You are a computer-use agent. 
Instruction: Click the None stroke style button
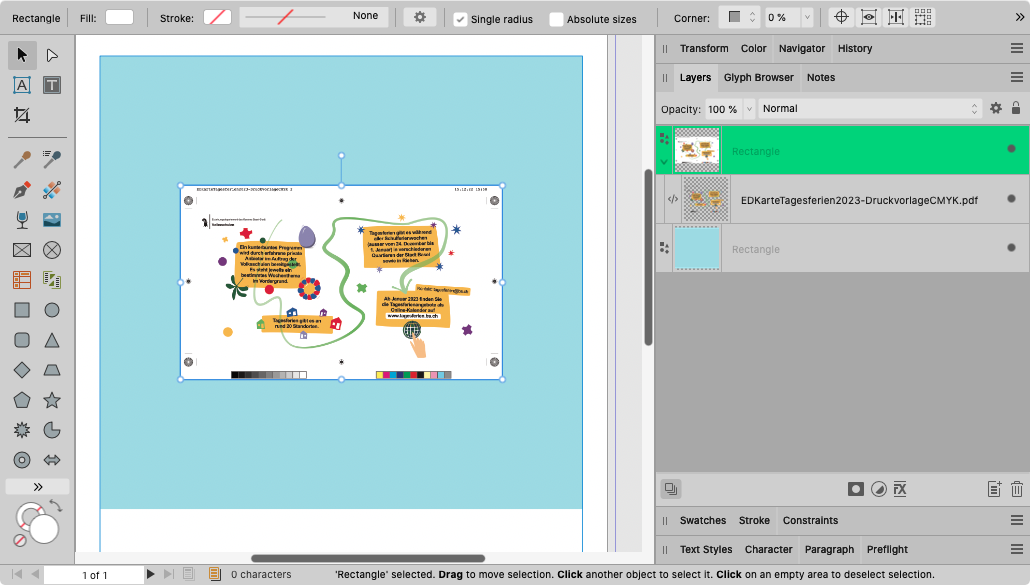365,16
